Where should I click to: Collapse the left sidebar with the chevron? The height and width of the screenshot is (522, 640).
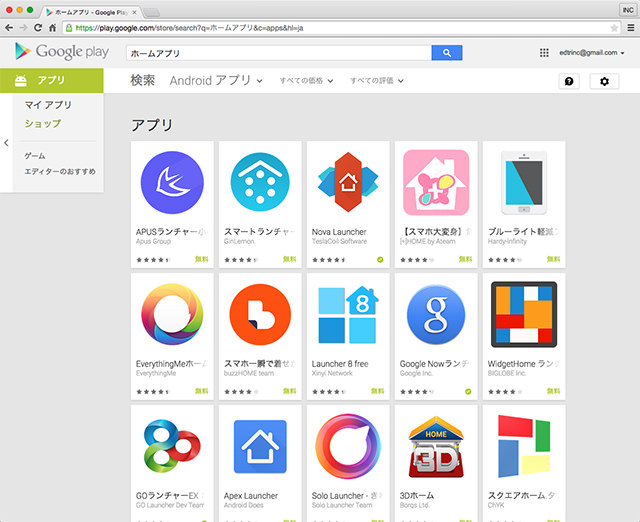click(x=6, y=143)
